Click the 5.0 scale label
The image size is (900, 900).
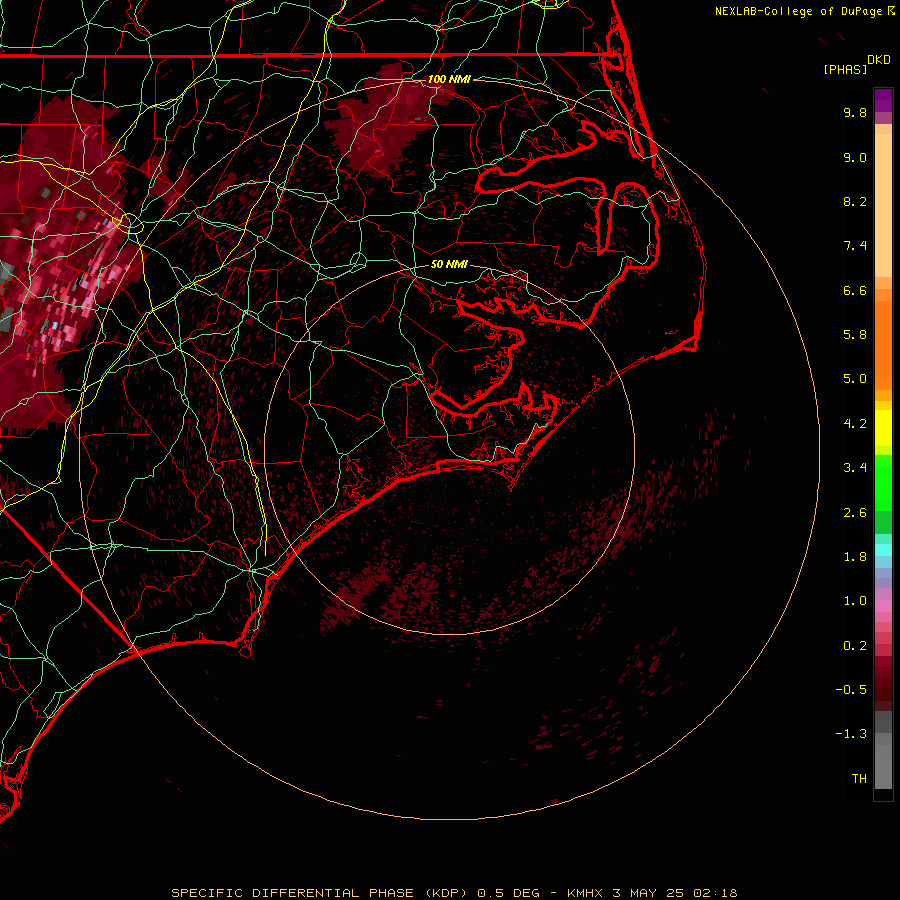pos(855,379)
